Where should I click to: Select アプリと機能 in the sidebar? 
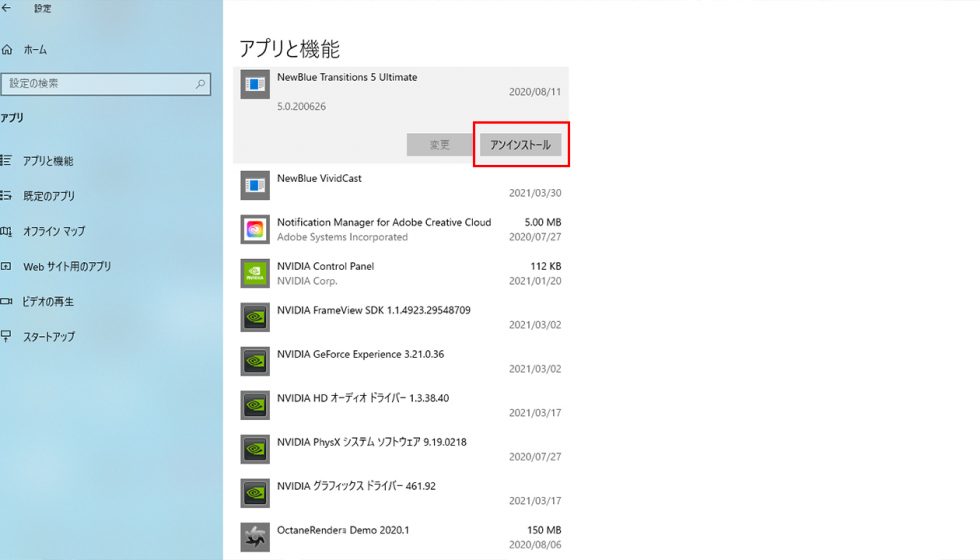point(48,161)
